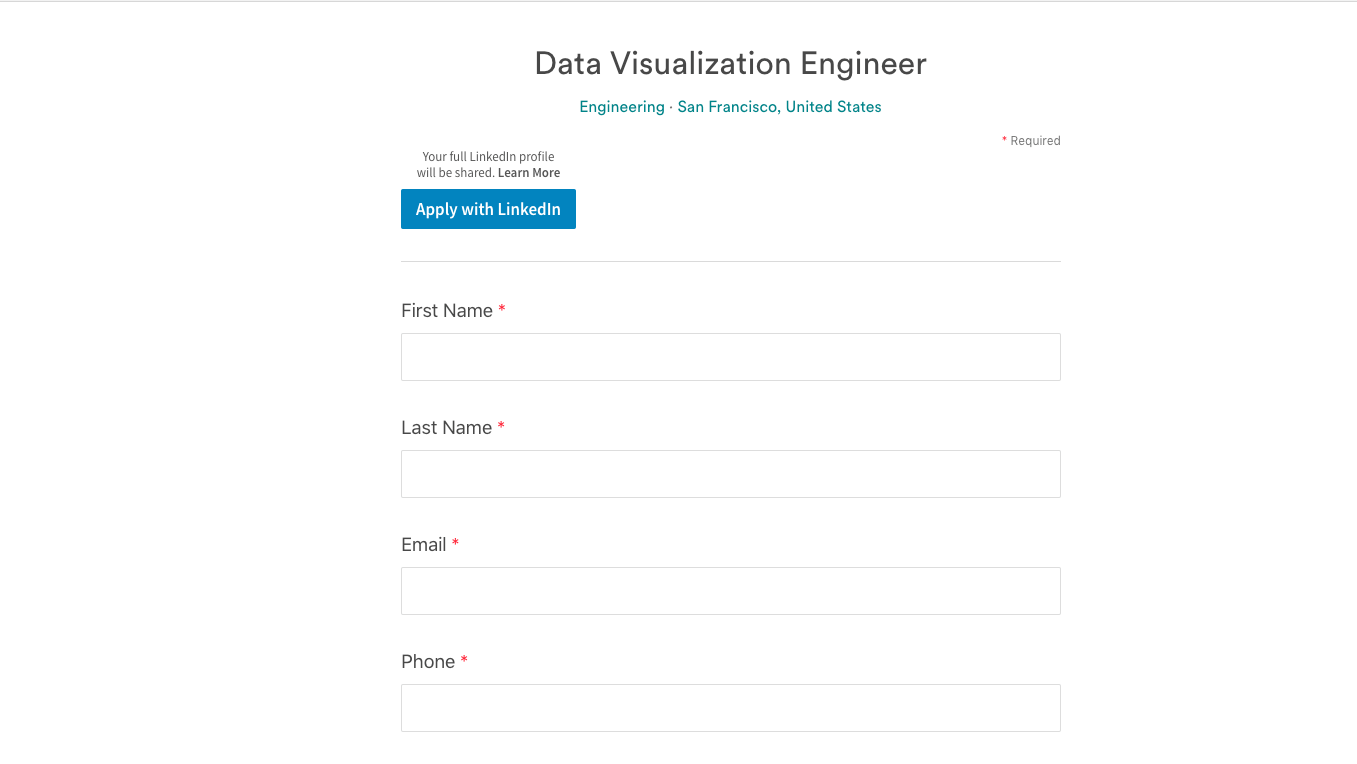Click the asterisk in the Required legend
Screen dimensions: 1357x764
pos(1004,140)
